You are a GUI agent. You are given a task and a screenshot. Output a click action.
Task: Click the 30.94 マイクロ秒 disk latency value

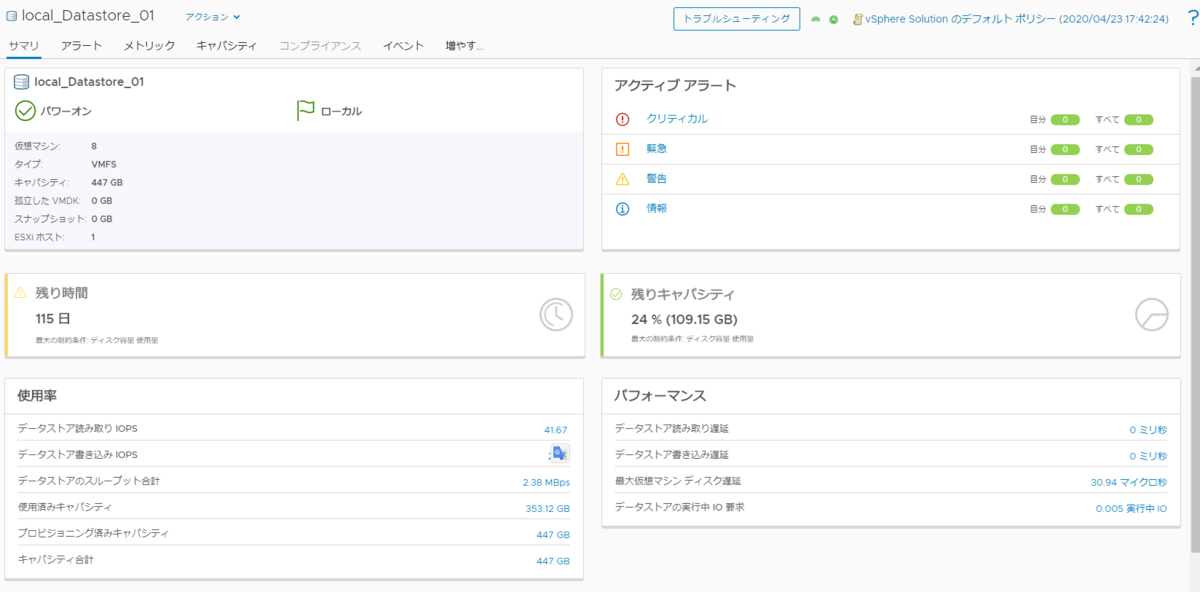(x=1129, y=482)
